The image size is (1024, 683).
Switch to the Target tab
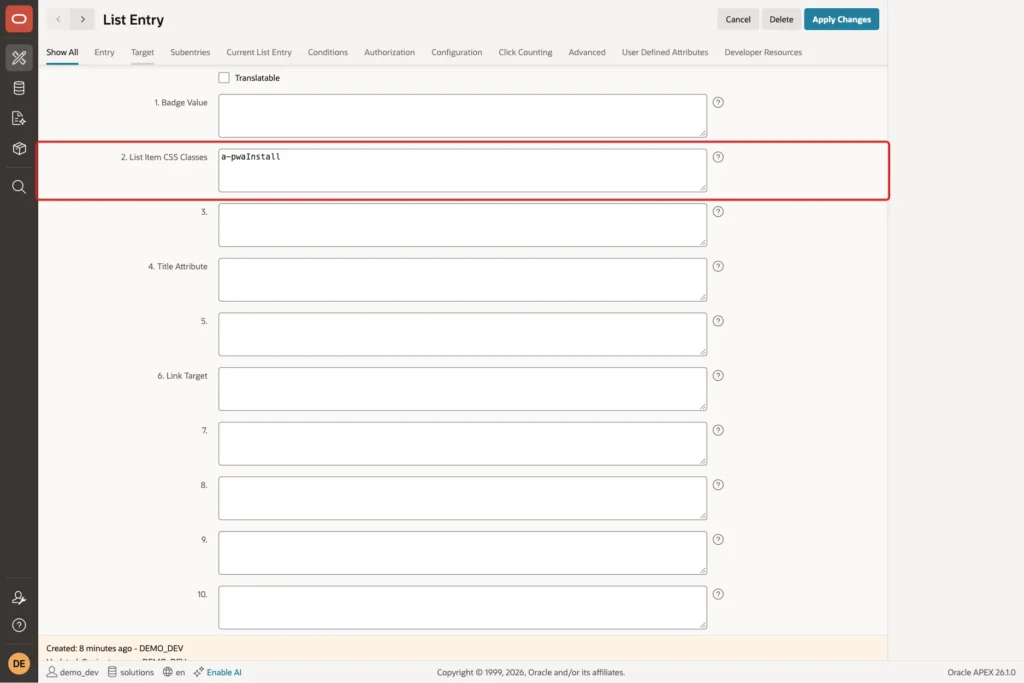pos(142,52)
